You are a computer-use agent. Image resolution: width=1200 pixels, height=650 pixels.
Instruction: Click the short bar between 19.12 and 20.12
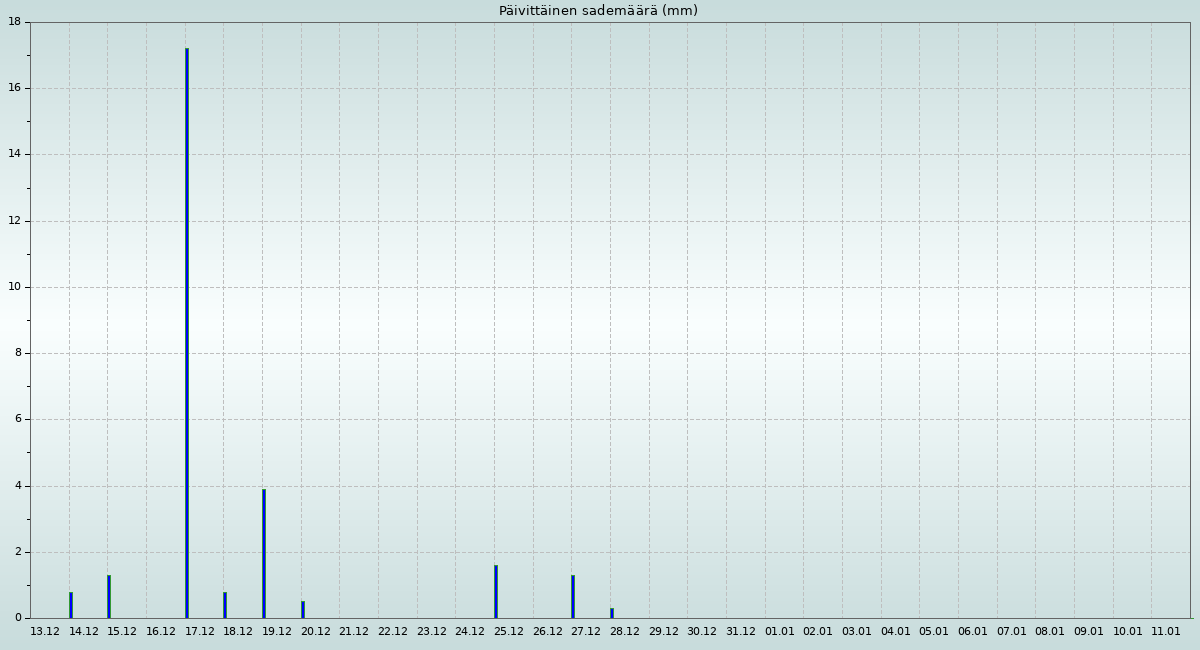coord(303,610)
